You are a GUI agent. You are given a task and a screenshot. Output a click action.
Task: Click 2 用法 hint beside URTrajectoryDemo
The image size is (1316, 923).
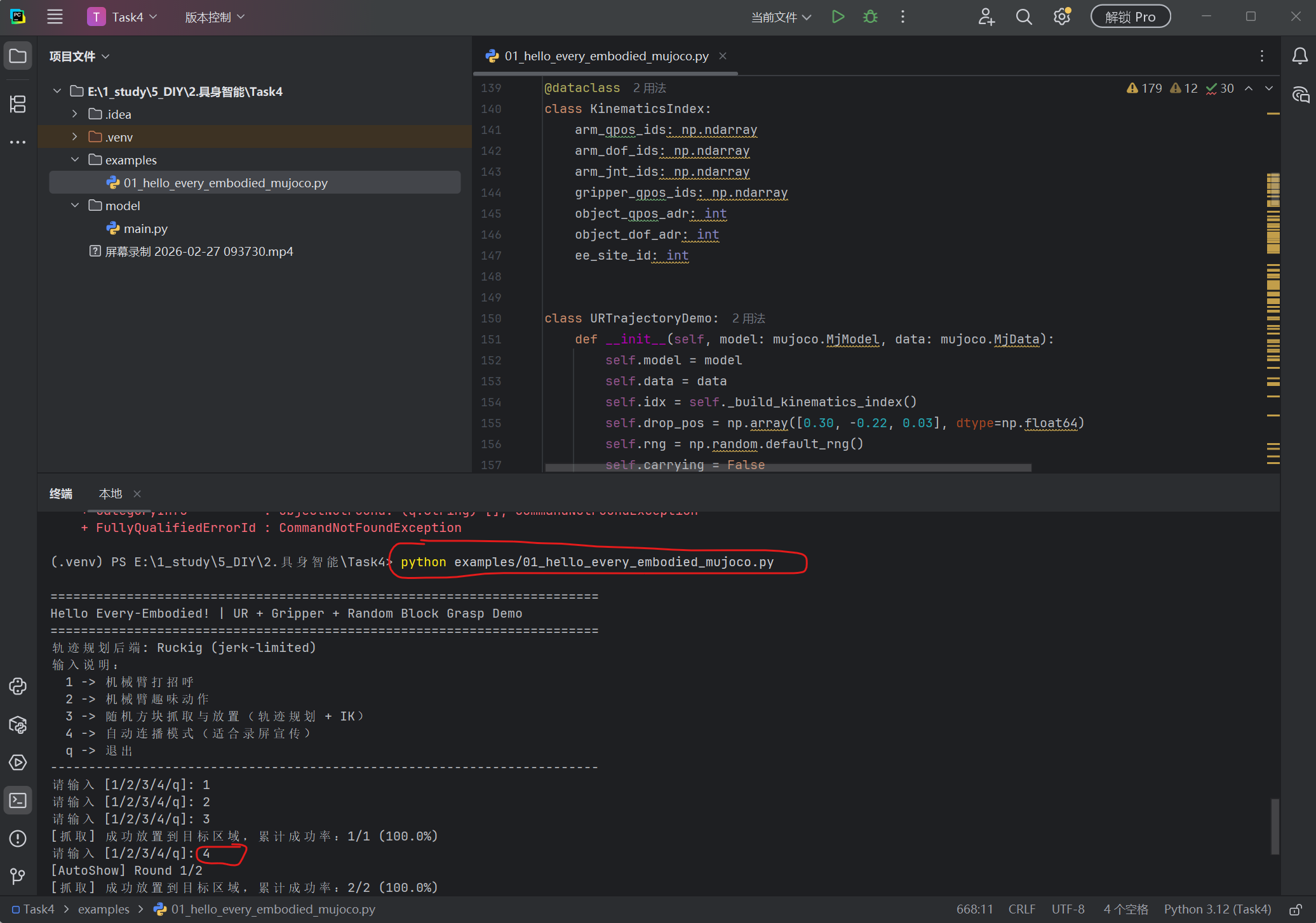[x=748, y=318]
